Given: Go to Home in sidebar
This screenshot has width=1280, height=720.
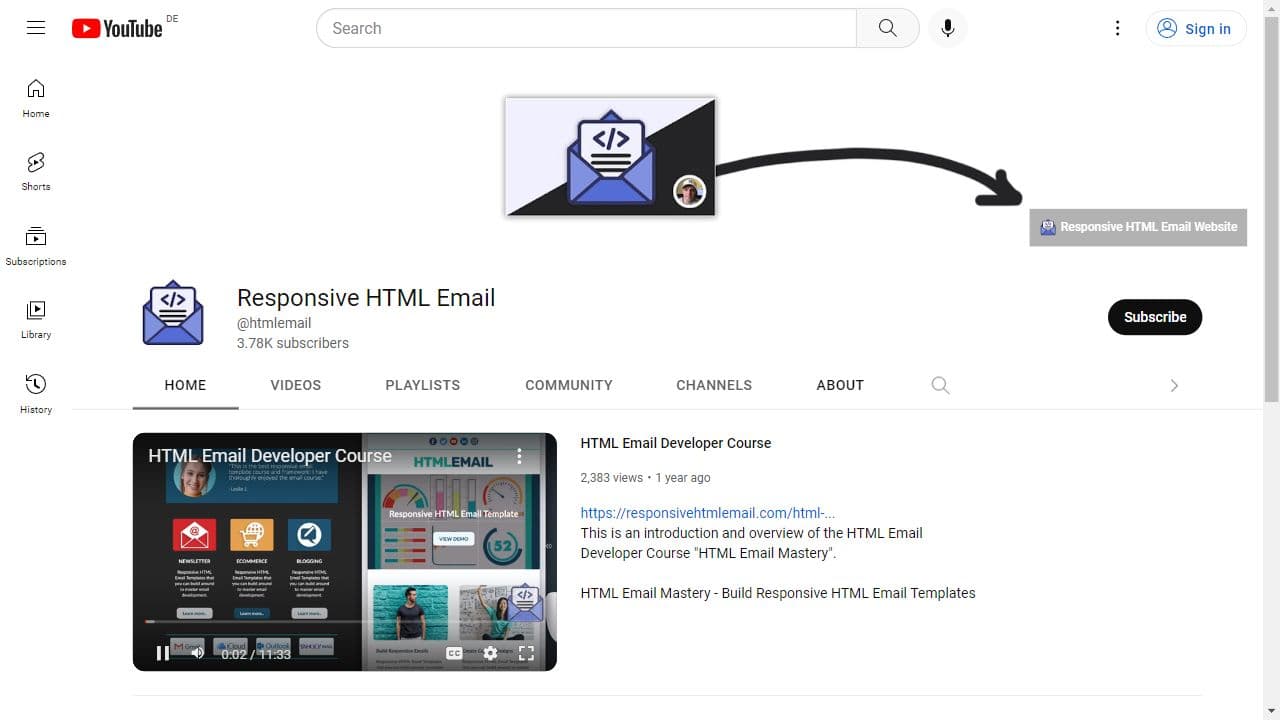Looking at the screenshot, I should pos(36,99).
